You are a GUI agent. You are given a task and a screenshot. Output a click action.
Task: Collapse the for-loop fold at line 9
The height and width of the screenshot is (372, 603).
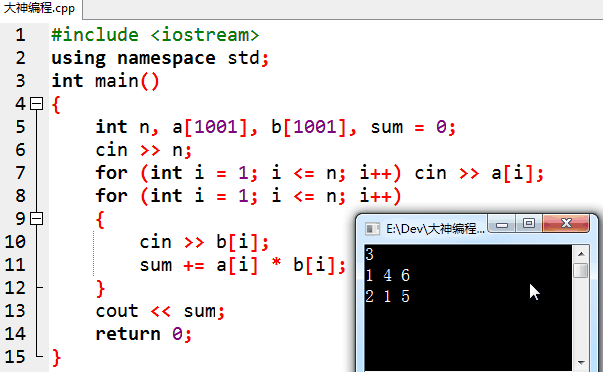pyautogui.click(x=37, y=219)
